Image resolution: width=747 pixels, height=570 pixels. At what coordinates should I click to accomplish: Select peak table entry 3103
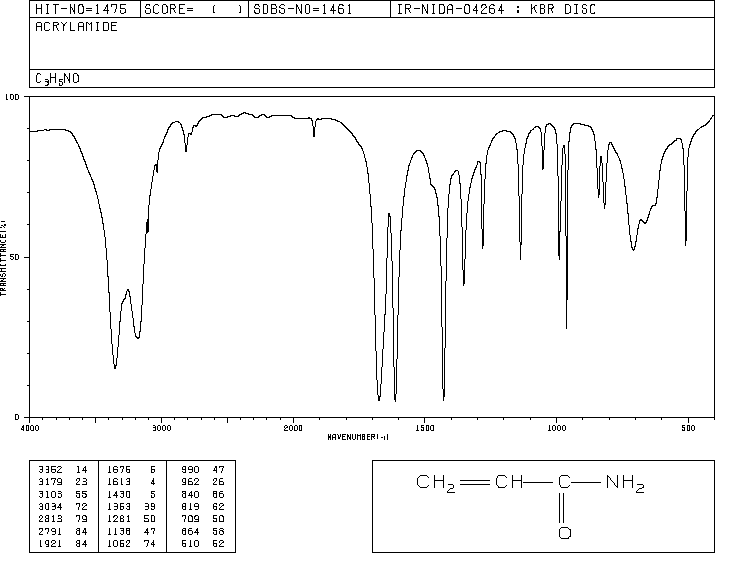[50, 494]
